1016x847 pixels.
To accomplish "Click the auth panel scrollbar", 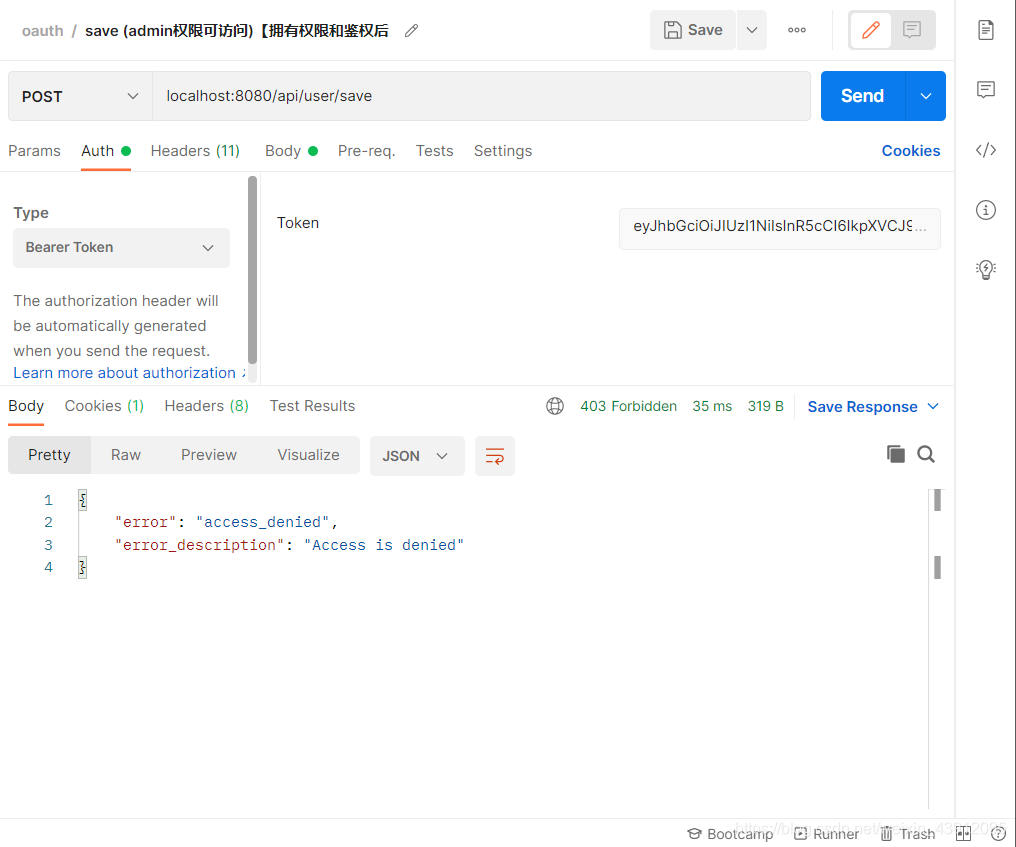I will [253, 270].
